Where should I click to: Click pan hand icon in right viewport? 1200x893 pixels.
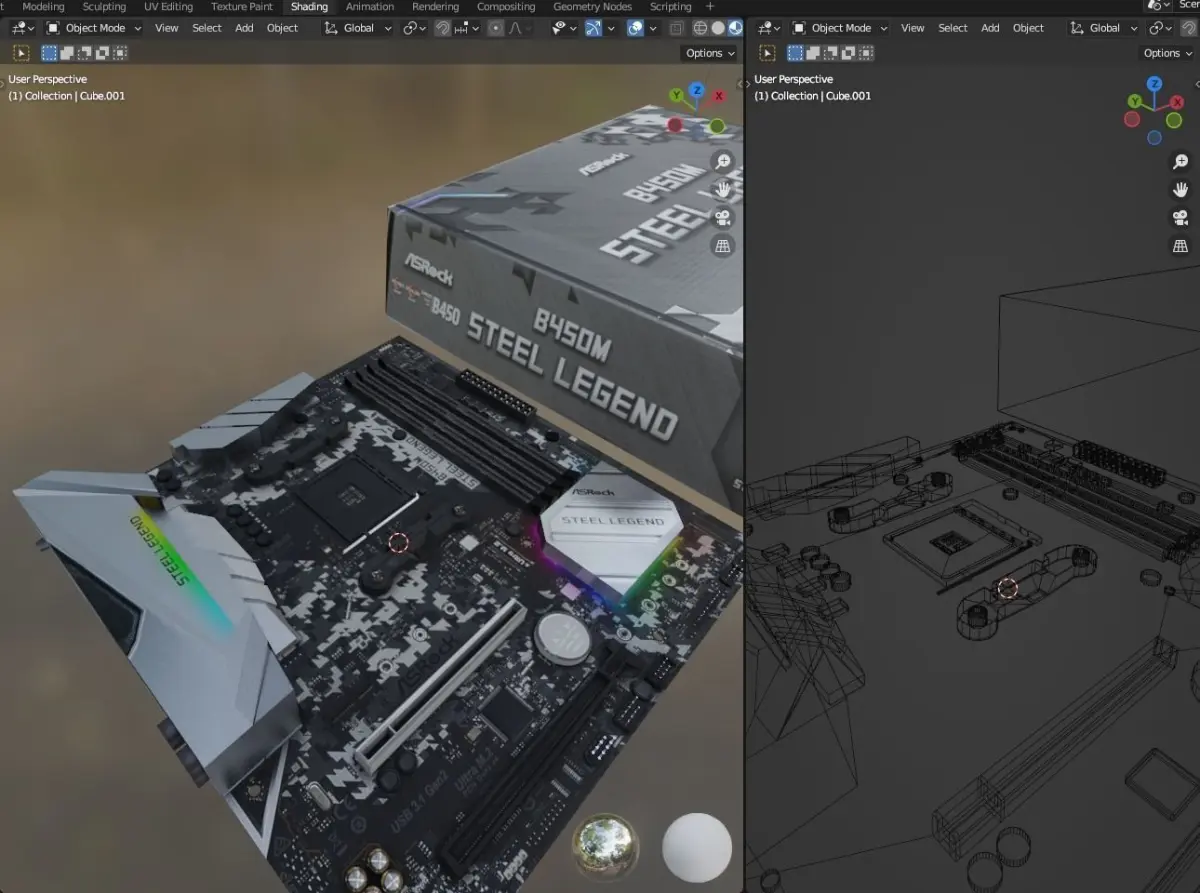(x=1181, y=190)
